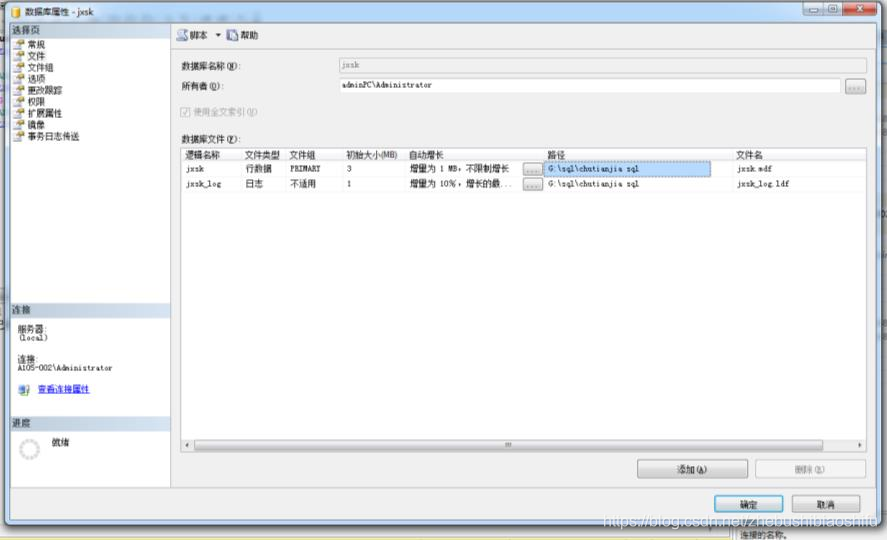The image size is (887, 540).
Task: Close the database properties dialog
Action: click(x=859, y=8)
